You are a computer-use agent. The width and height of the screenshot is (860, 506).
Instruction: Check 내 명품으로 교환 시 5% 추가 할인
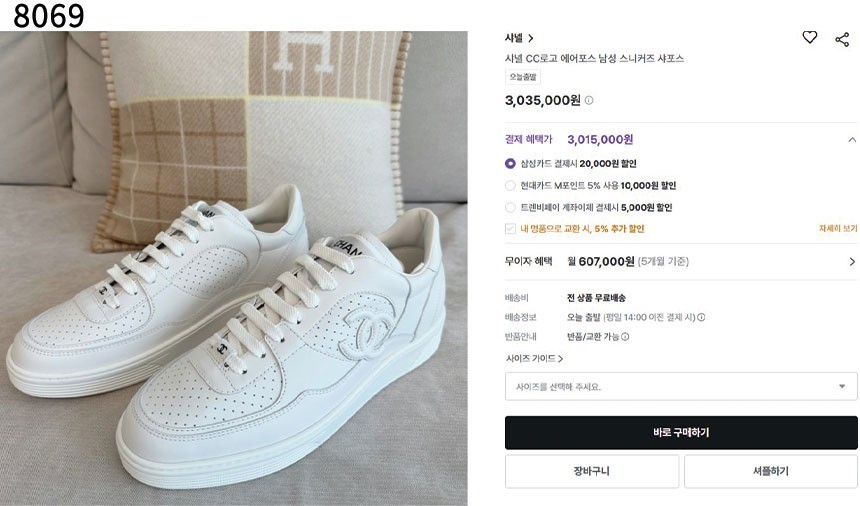click(511, 229)
